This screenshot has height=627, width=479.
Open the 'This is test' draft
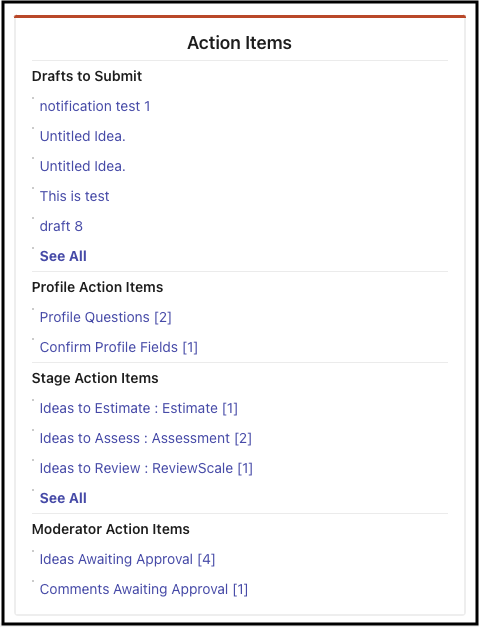74,196
